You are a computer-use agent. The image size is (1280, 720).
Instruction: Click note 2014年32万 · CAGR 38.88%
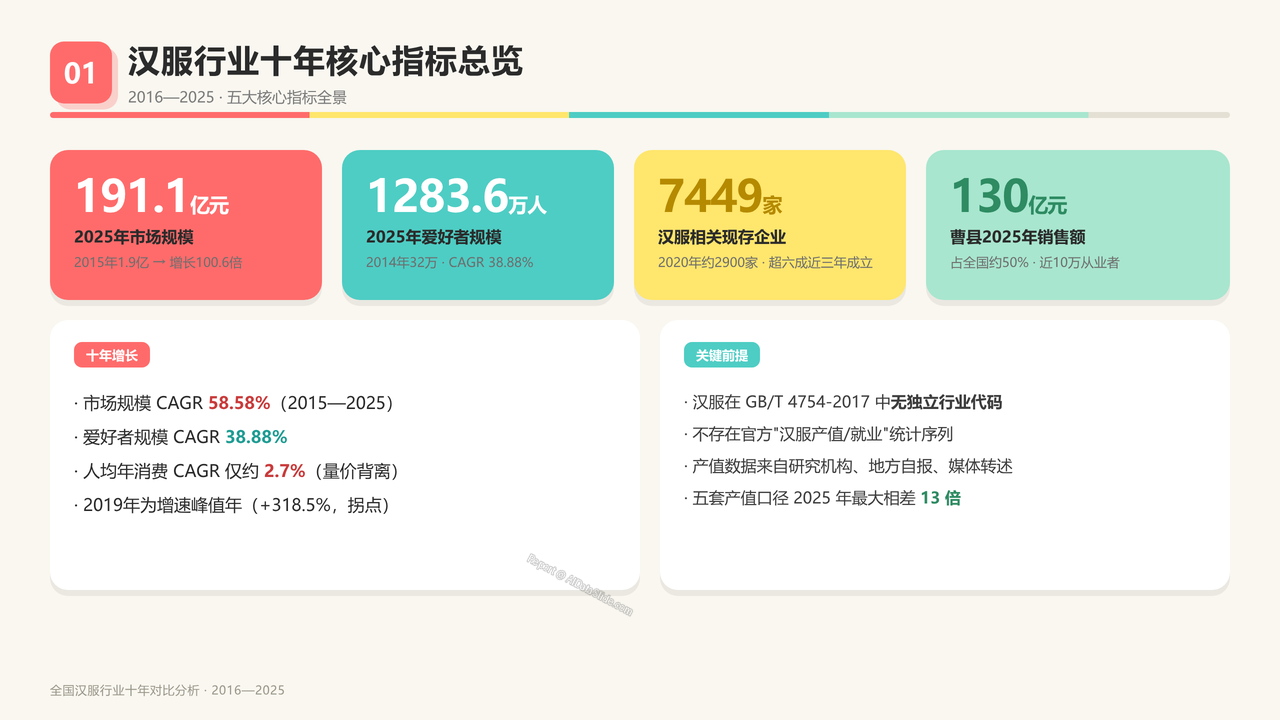coord(449,263)
